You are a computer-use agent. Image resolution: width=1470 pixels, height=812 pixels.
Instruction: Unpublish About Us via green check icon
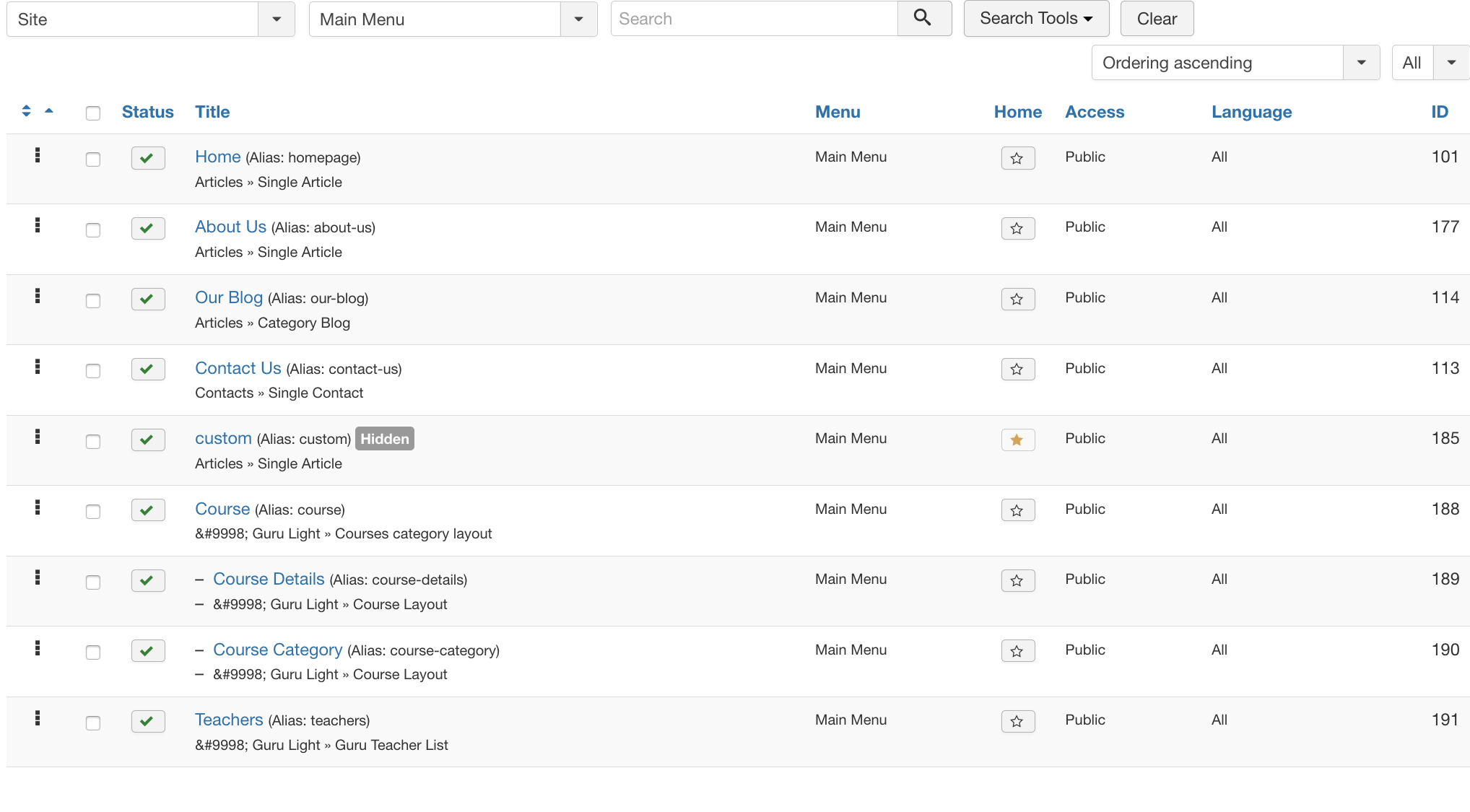pyautogui.click(x=148, y=228)
